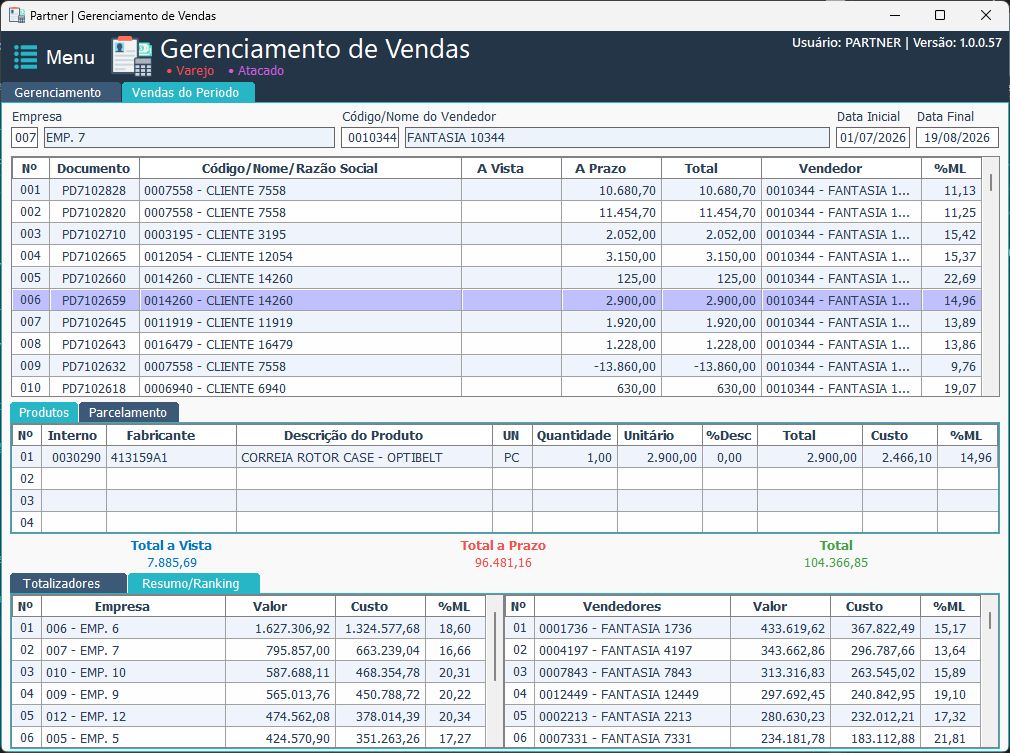Select vendor 0007331 - FANTASIA 7331
The image size is (1010, 753).
tap(743, 738)
